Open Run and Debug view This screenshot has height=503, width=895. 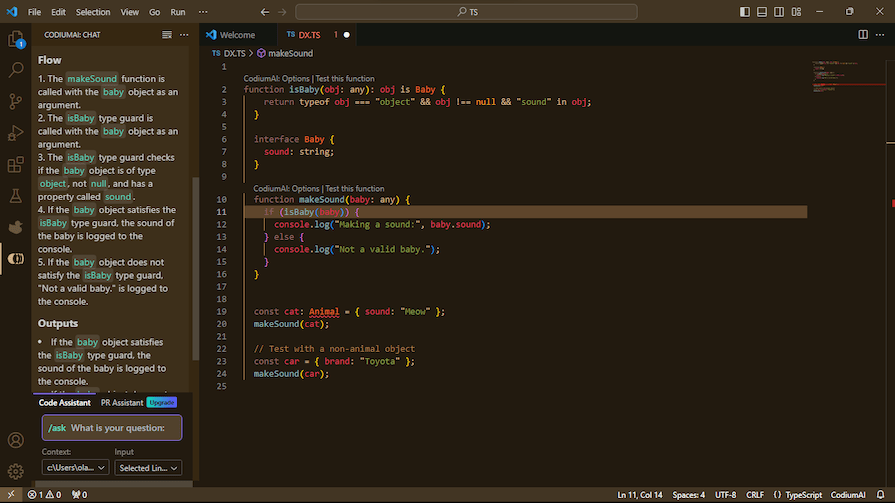pos(16,133)
